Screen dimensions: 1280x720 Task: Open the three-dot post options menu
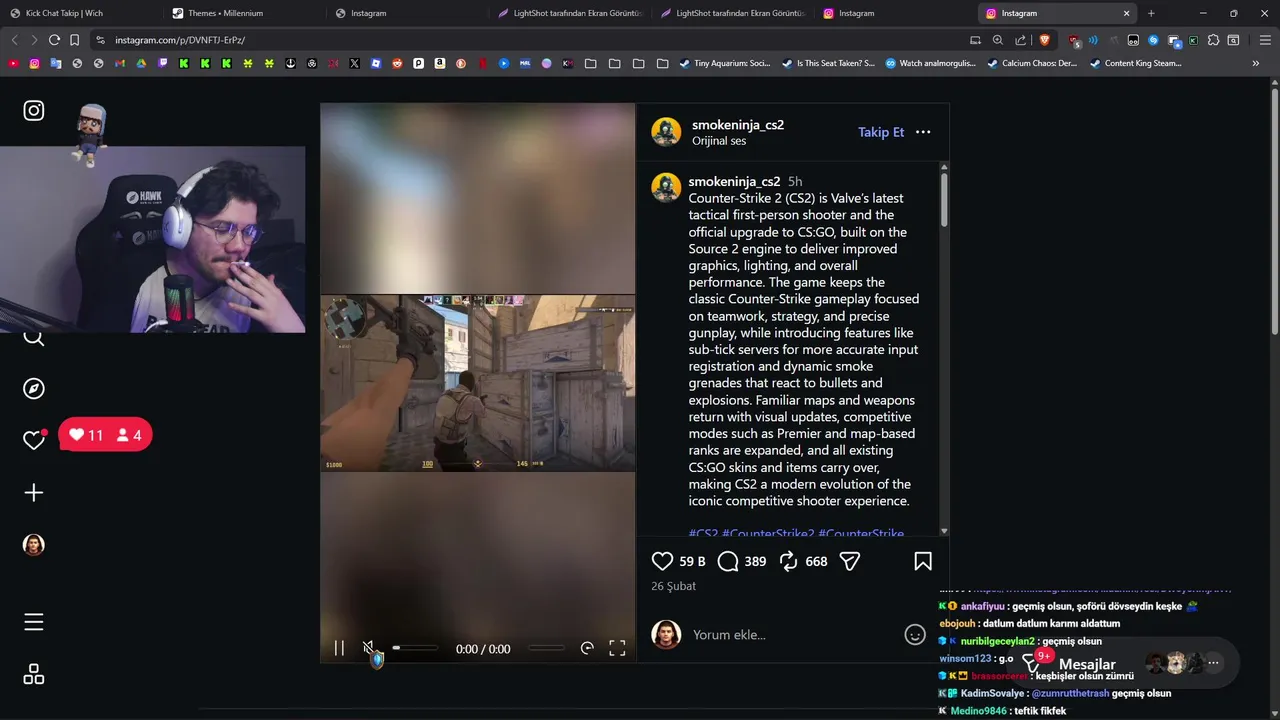click(923, 132)
